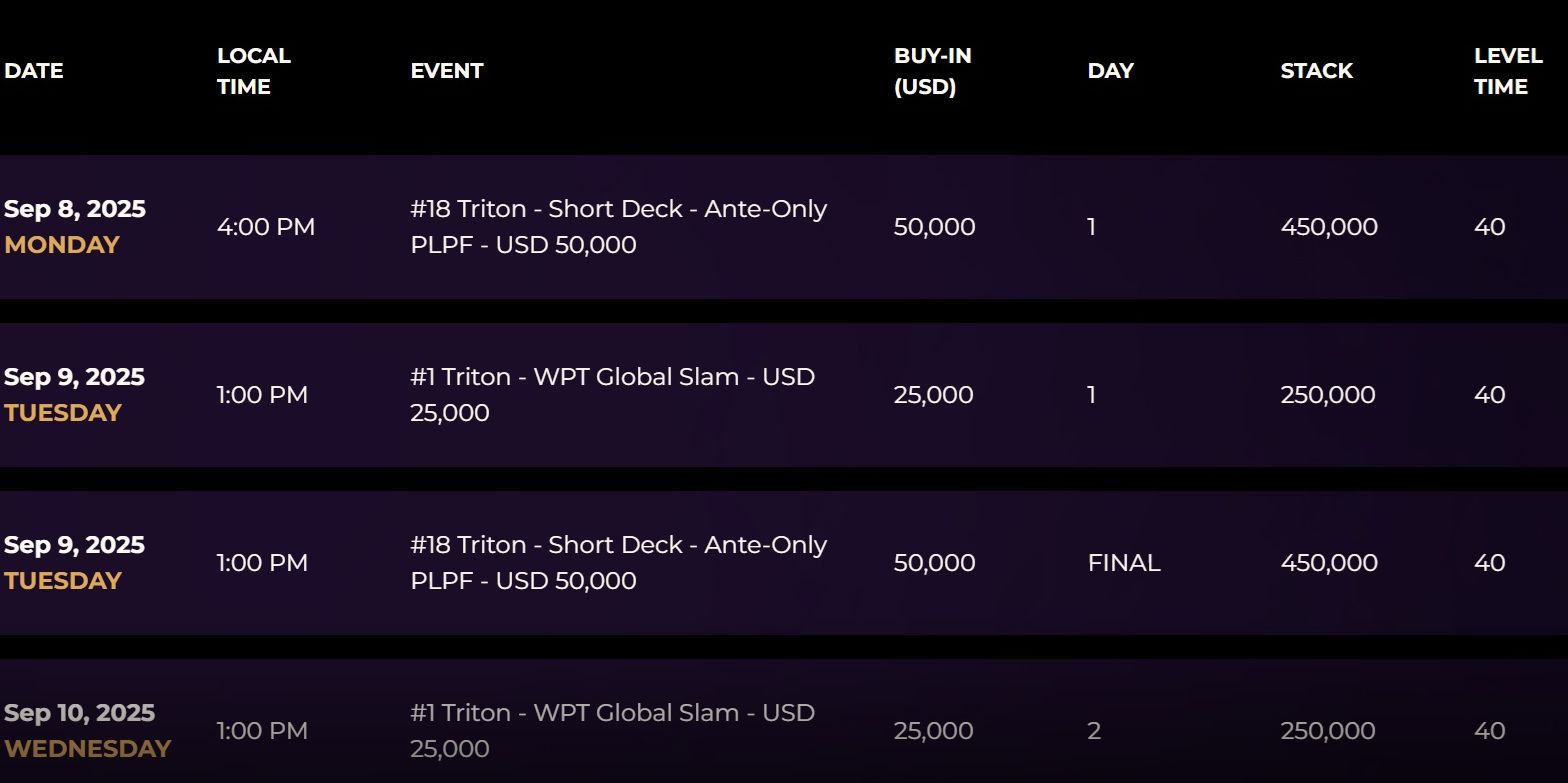Click the 25,000 buy-in on Tuesday's Global Slam
This screenshot has height=783, width=1568.
pyautogui.click(x=933, y=395)
